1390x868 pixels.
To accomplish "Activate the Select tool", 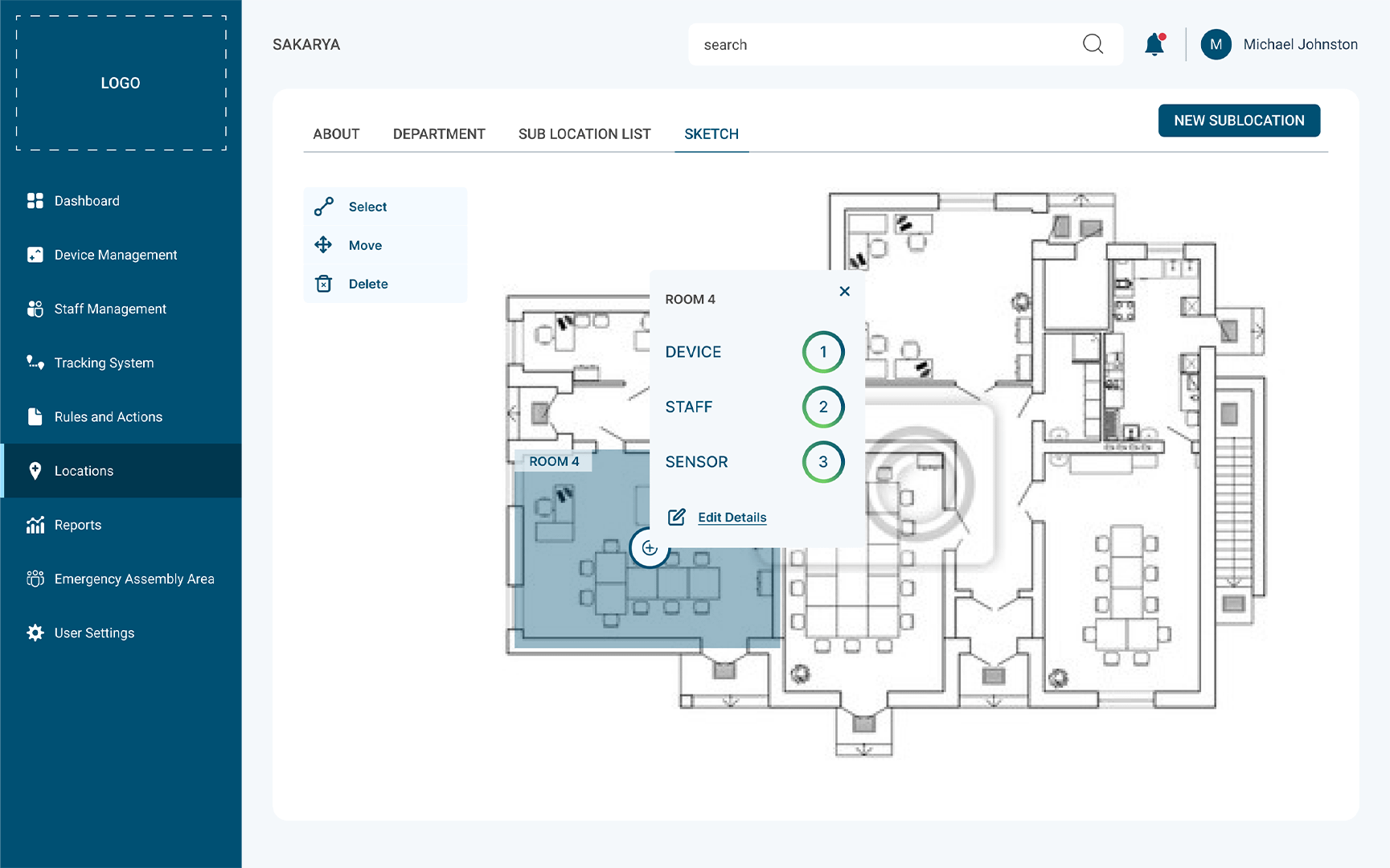I will click(x=367, y=207).
